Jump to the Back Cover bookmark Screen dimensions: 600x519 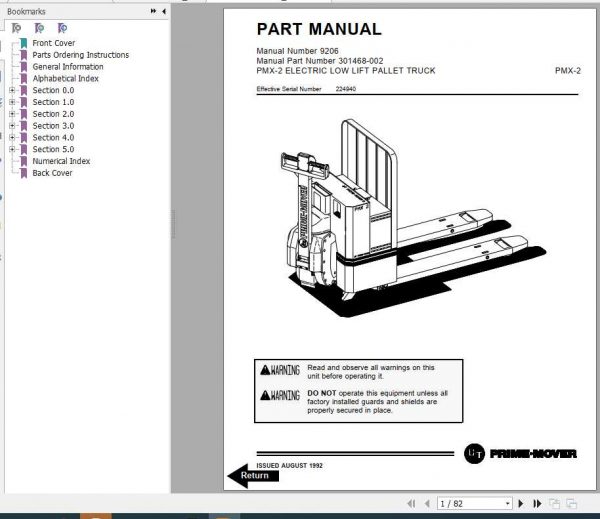pos(52,173)
